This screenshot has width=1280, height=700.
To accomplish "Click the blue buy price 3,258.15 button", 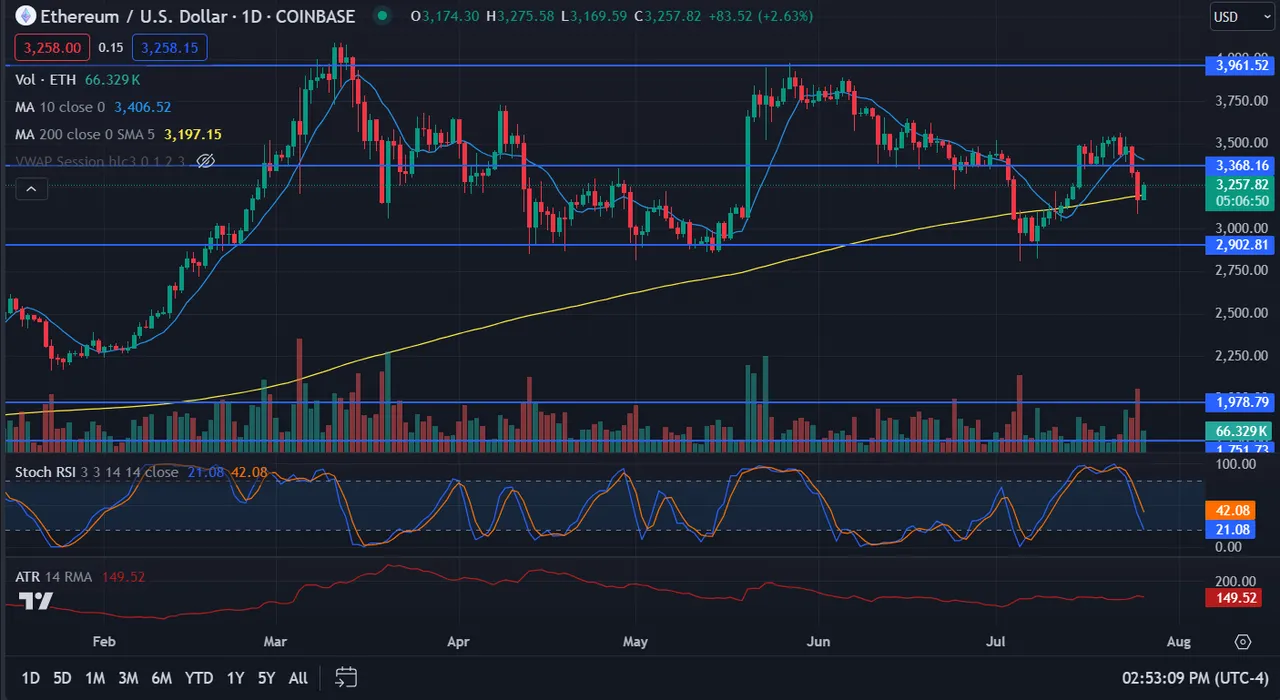I will click(x=170, y=47).
